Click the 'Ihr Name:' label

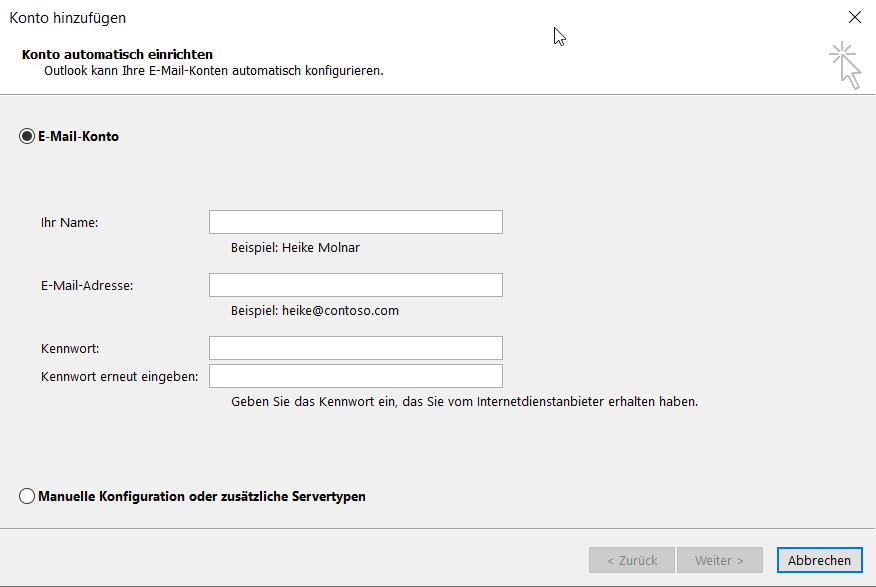(69, 222)
